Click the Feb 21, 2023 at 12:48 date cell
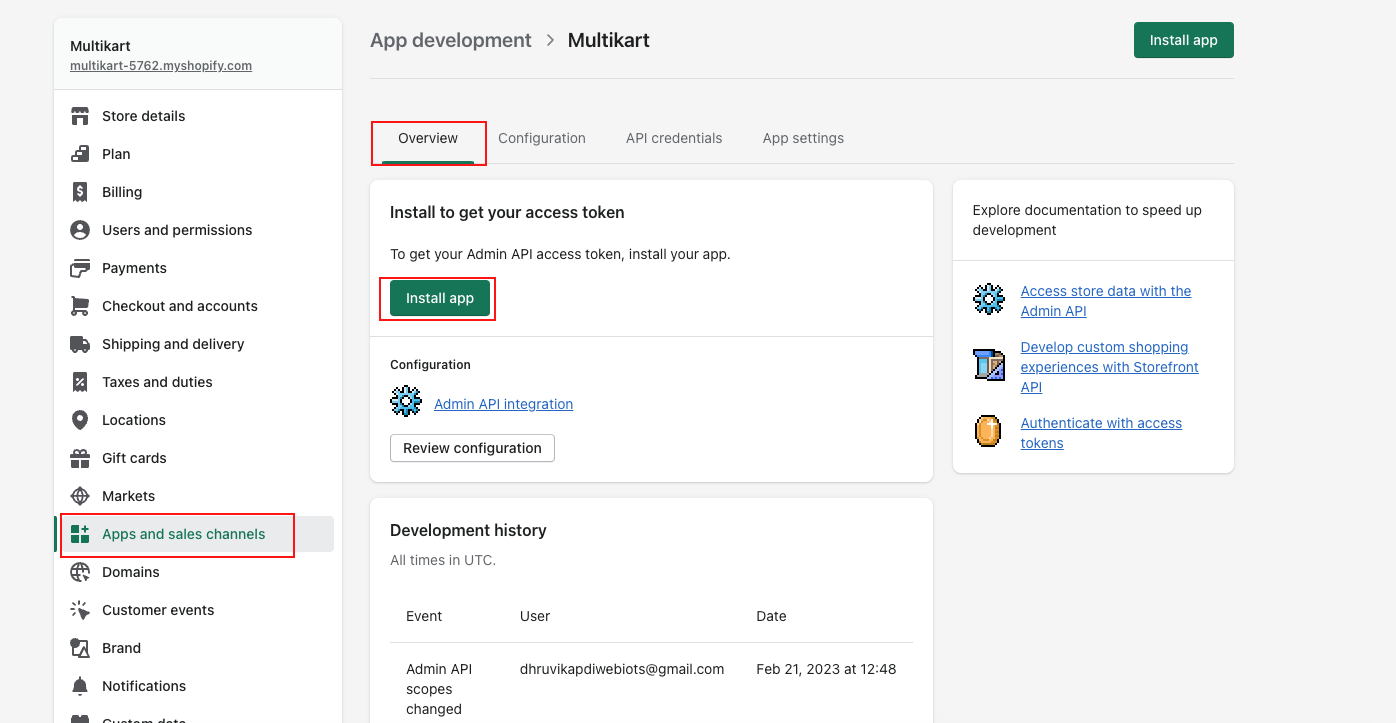1396x723 pixels. pyautogui.click(x=826, y=669)
